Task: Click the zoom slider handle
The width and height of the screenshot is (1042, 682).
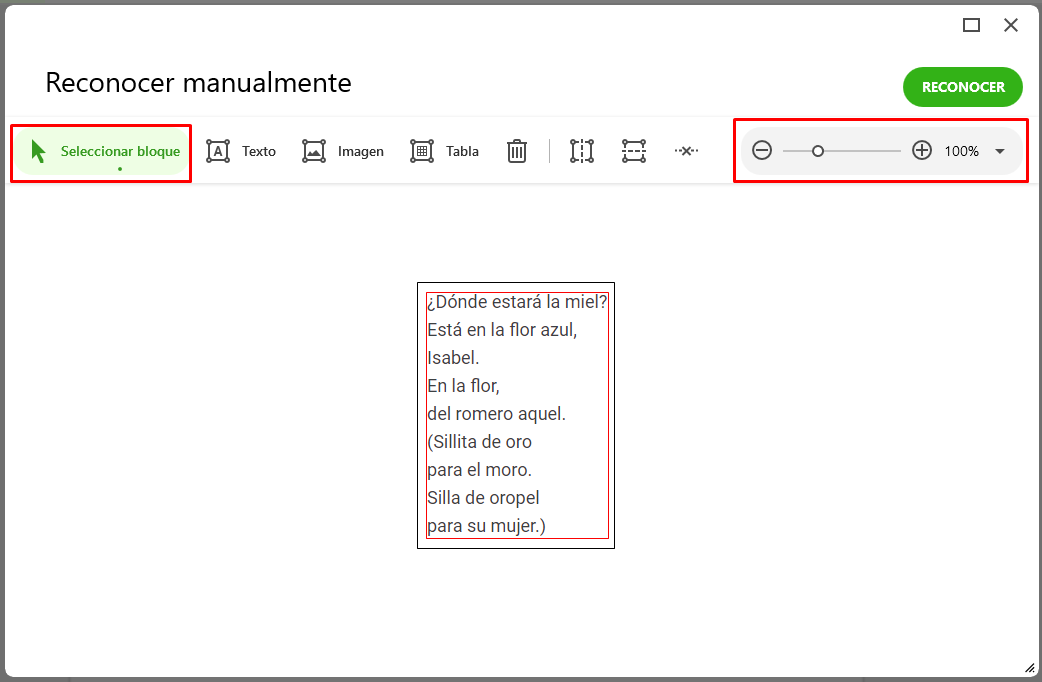Action: 818,152
